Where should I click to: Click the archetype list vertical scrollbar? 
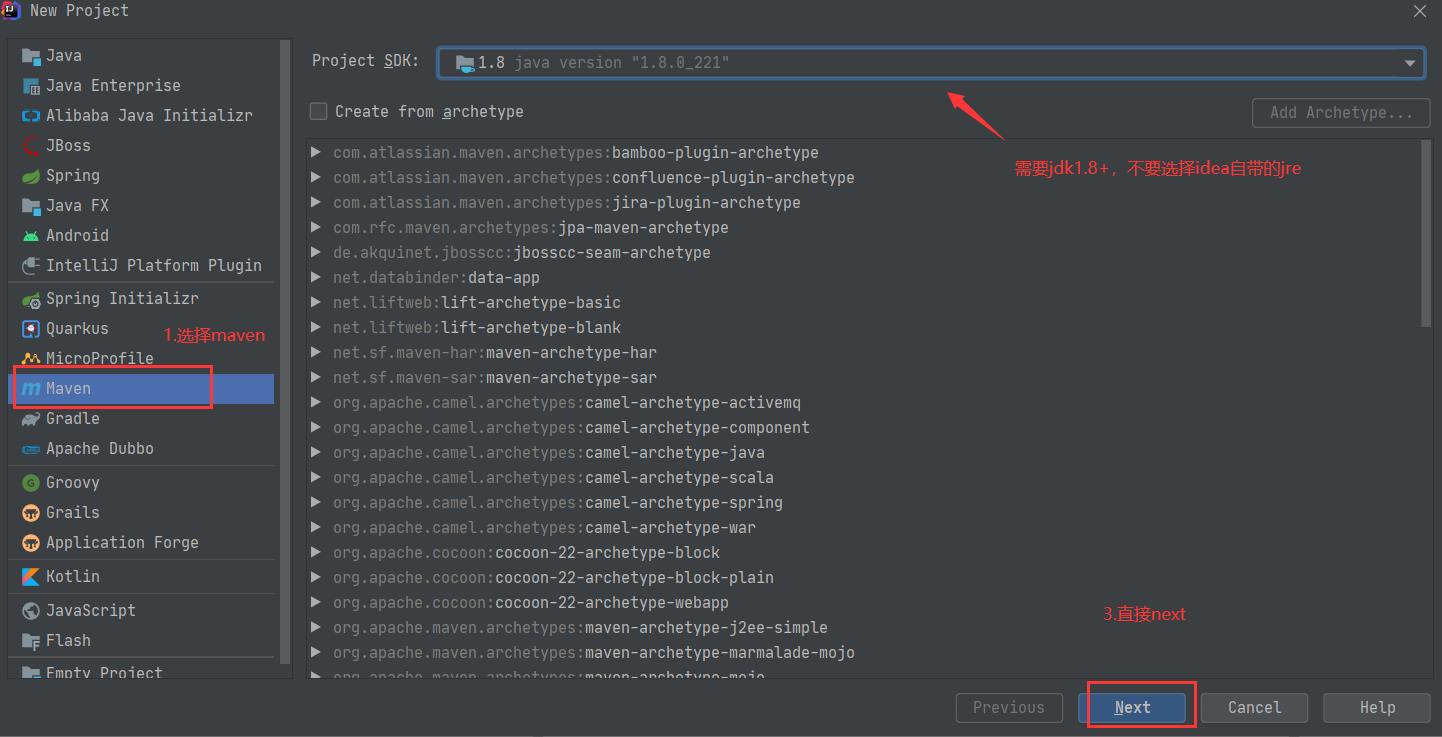pyautogui.click(x=1426, y=233)
